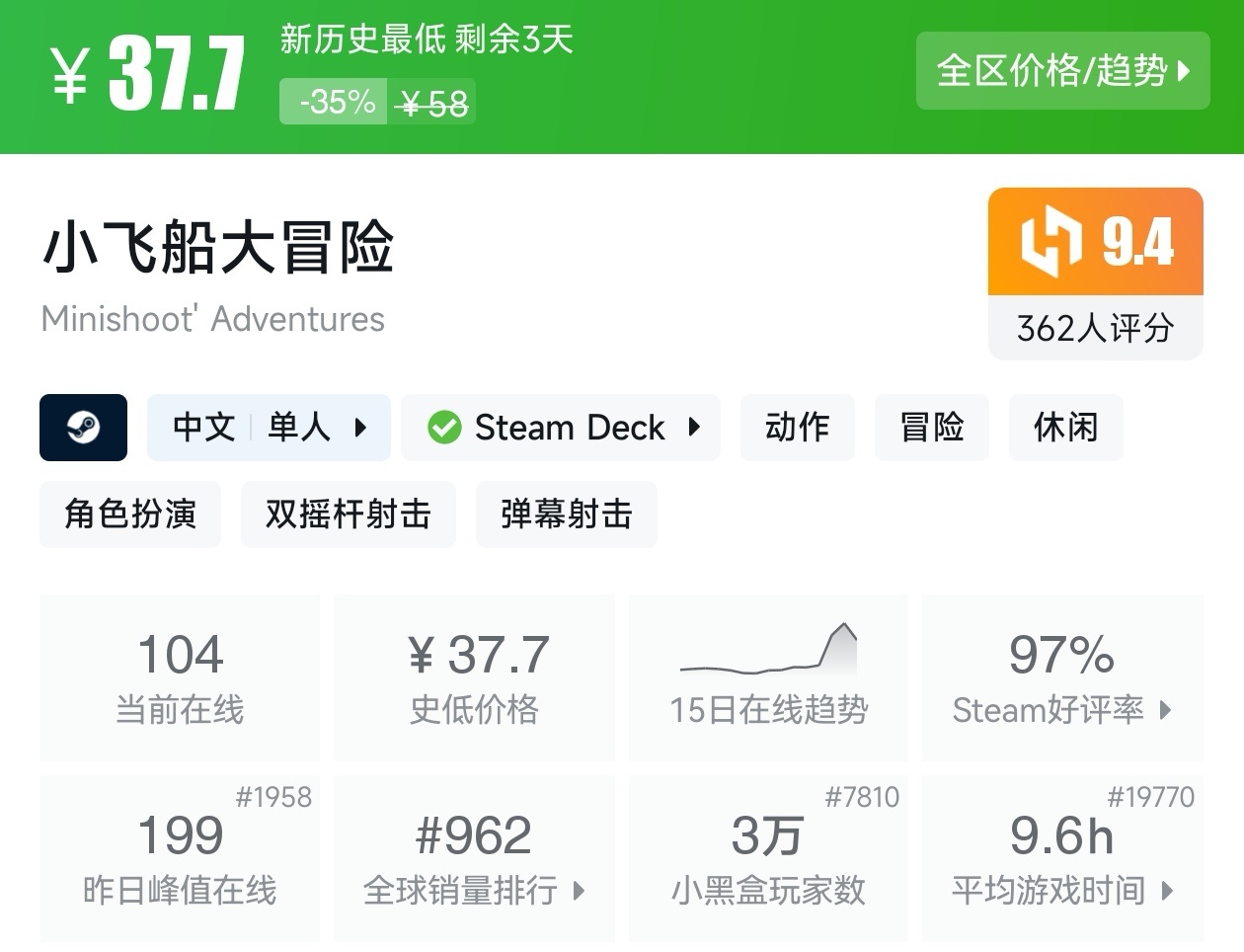The height and width of the screenshot is (952, 1244).
Task: Click the Xiaoheihe score logo icon
Action: (x=1051, y=241)
